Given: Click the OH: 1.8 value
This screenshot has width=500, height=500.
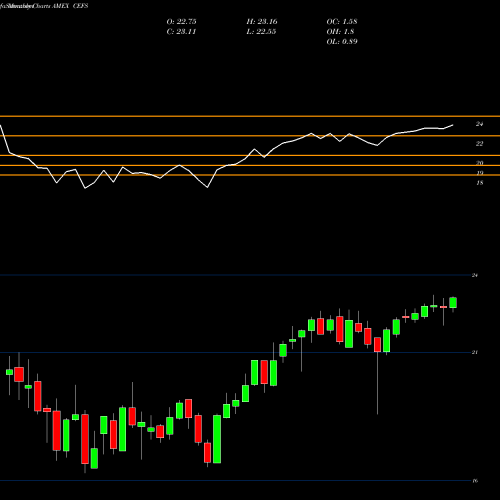Looking at the screenshot, I should [340, 32].
